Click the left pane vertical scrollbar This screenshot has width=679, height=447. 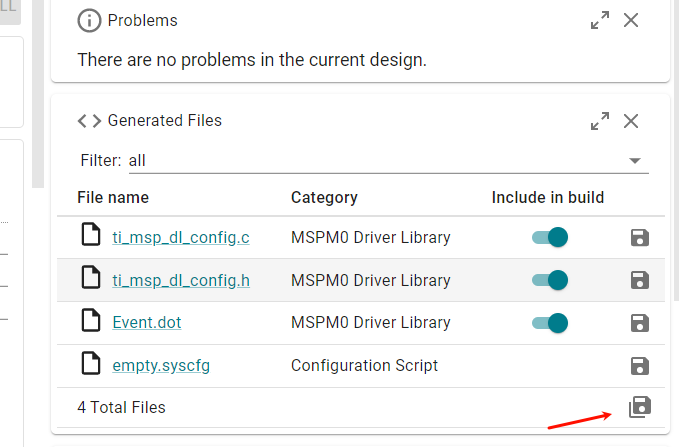pyautogui.click(x=38, y=94)
